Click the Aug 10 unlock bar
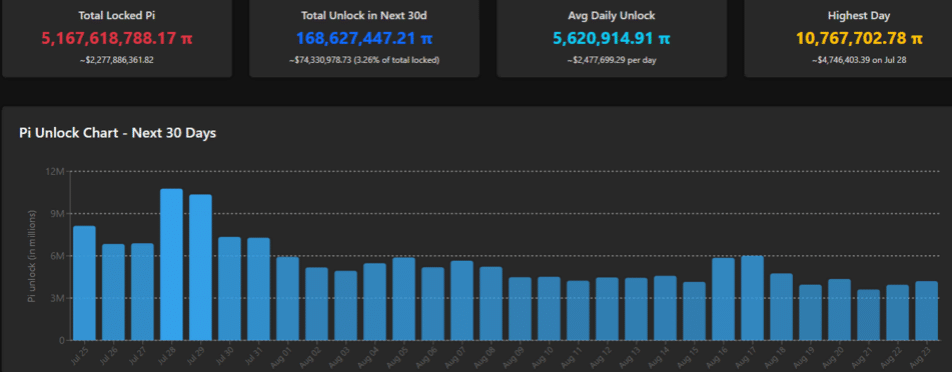The image size is (952, 372). click(x=549, y=308)
